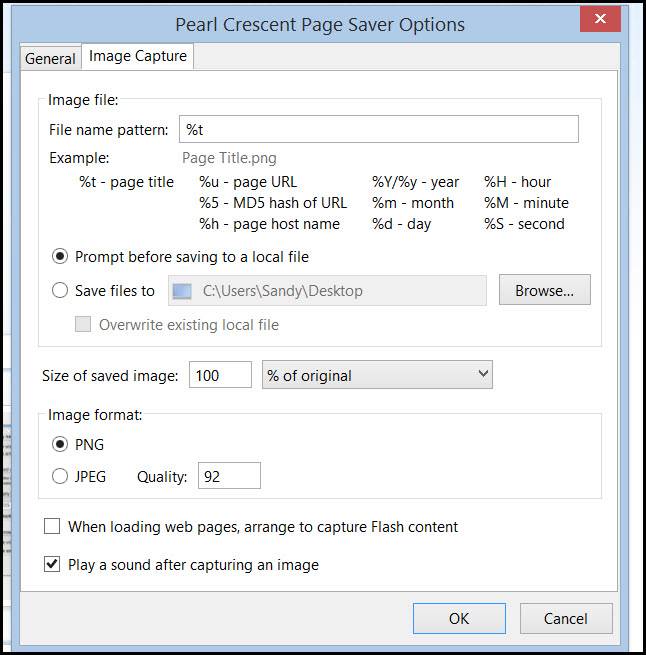Click the dialog title bar
Viewport: 646px width, 655px height.
(x=320, y=23)
